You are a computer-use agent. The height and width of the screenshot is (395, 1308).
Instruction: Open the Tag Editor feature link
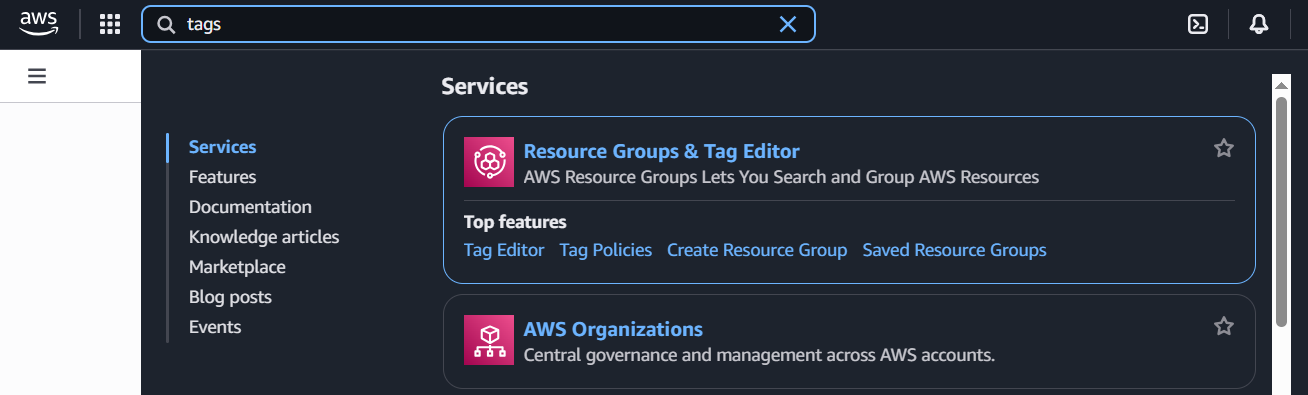pos(504,250)
